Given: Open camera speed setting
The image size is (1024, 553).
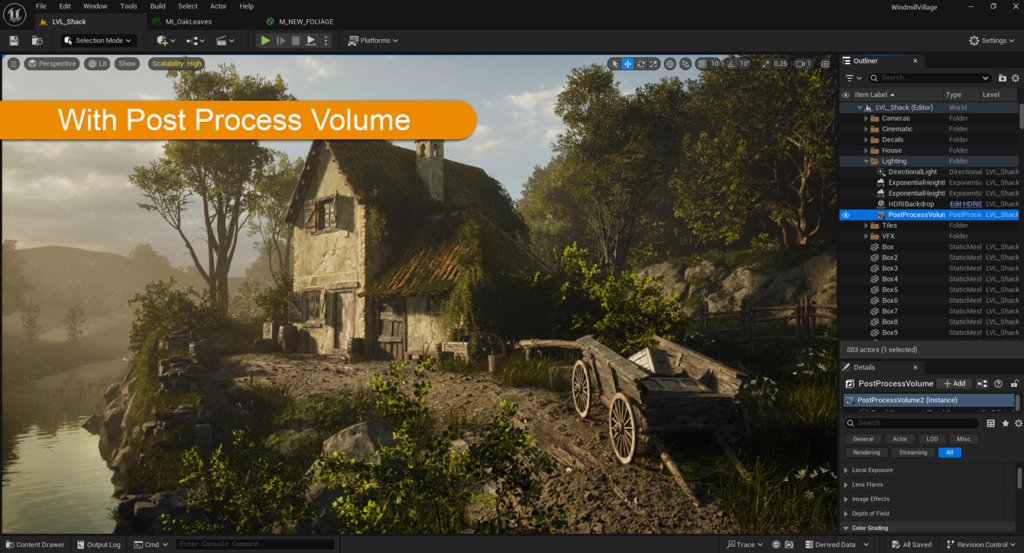Looking at the screenshot, I should [x=804, y=63].
